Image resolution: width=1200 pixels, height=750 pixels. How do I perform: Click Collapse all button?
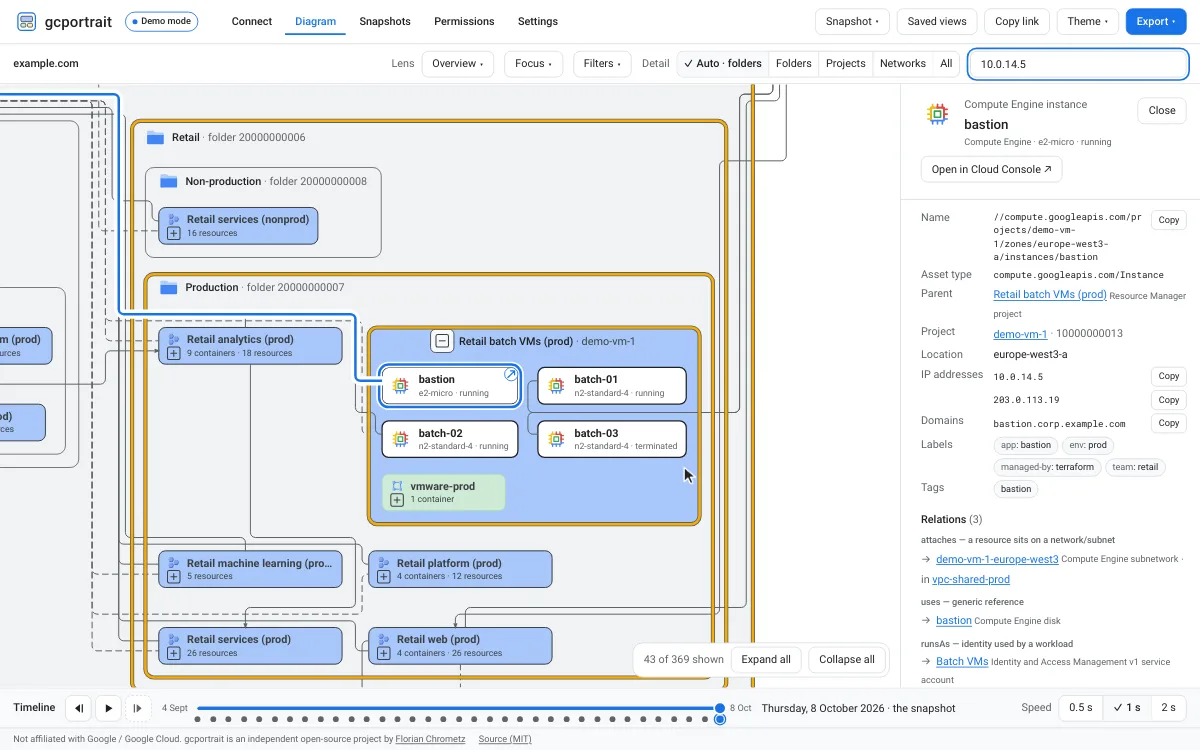click(x=847, y=659)
